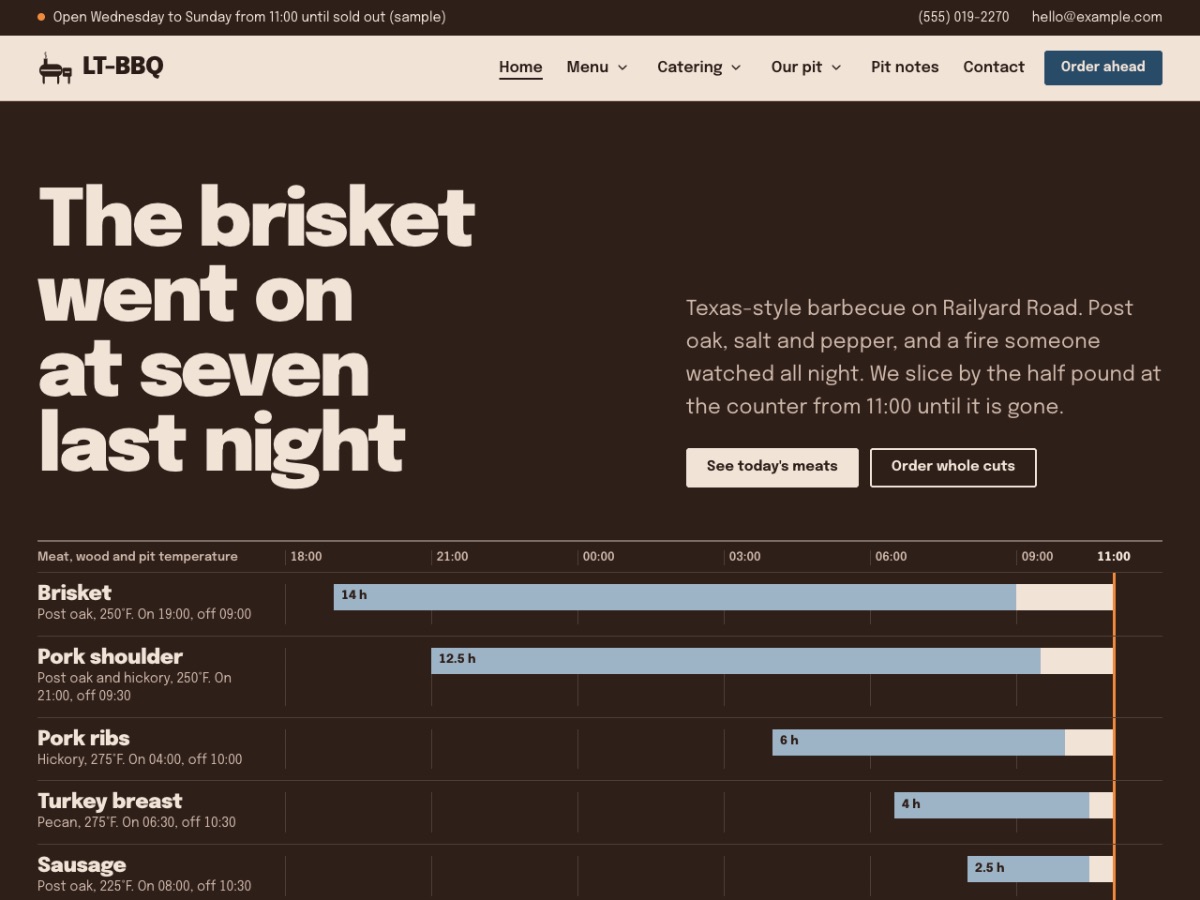Click the Texas-style barbecue intro paragraph

click(923, 357)
